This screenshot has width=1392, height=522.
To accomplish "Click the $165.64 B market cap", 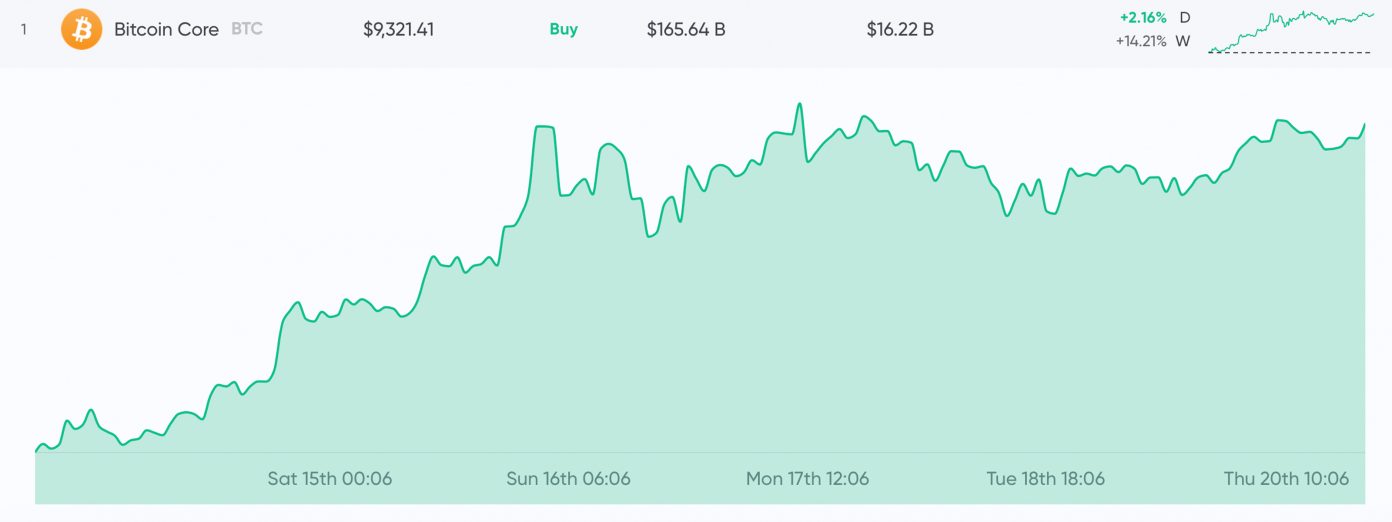I will pos(686,30).
